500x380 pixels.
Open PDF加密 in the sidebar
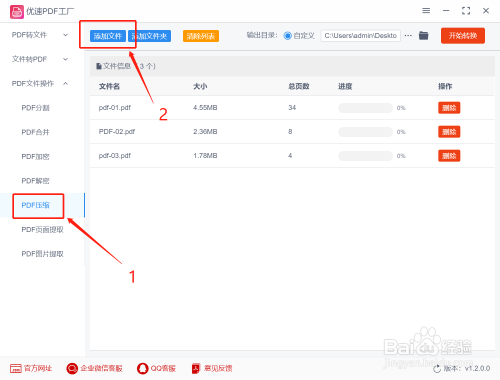pyautogui.click(x=36, y=157)
